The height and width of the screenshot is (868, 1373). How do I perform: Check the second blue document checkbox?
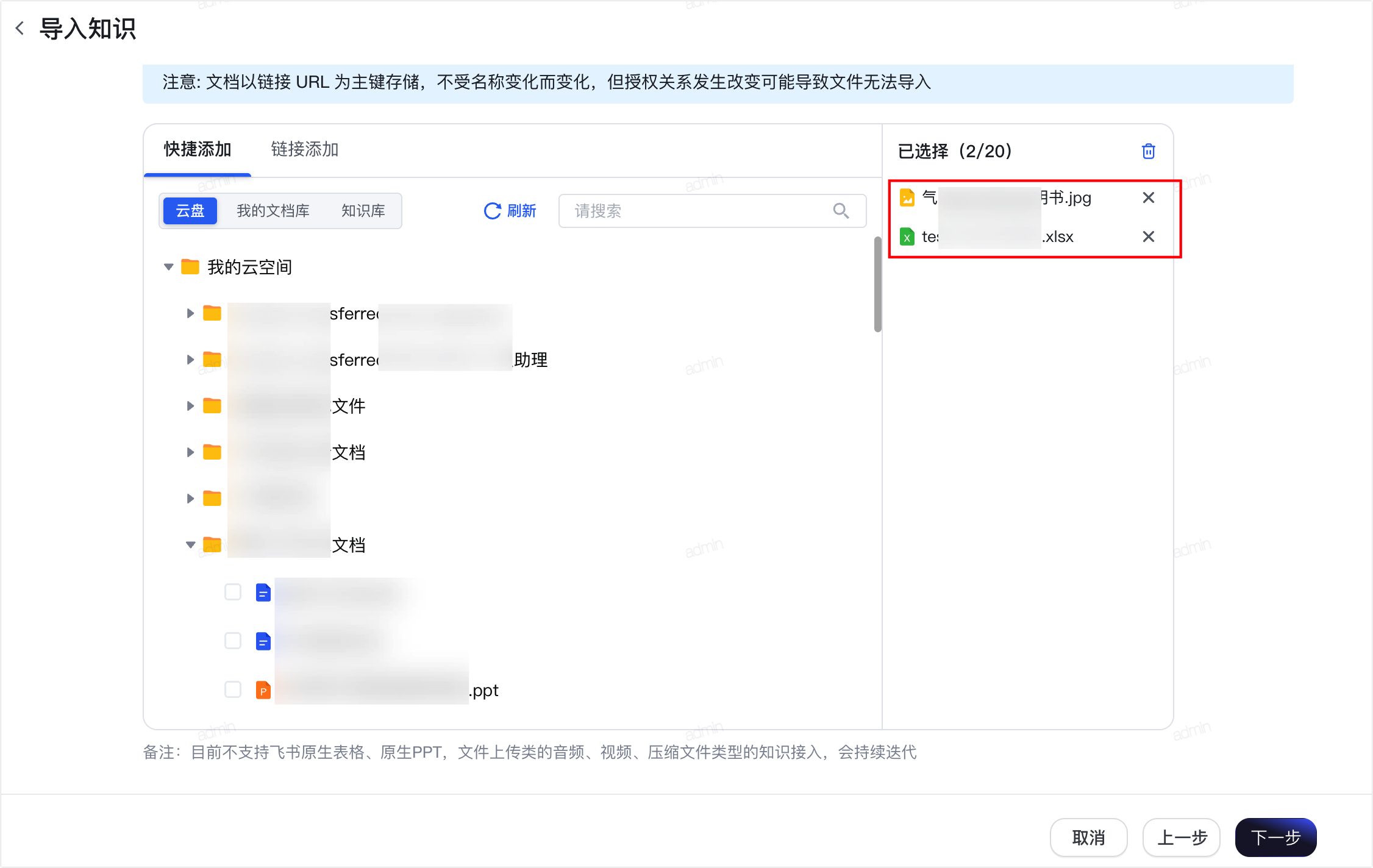(233, 641)
